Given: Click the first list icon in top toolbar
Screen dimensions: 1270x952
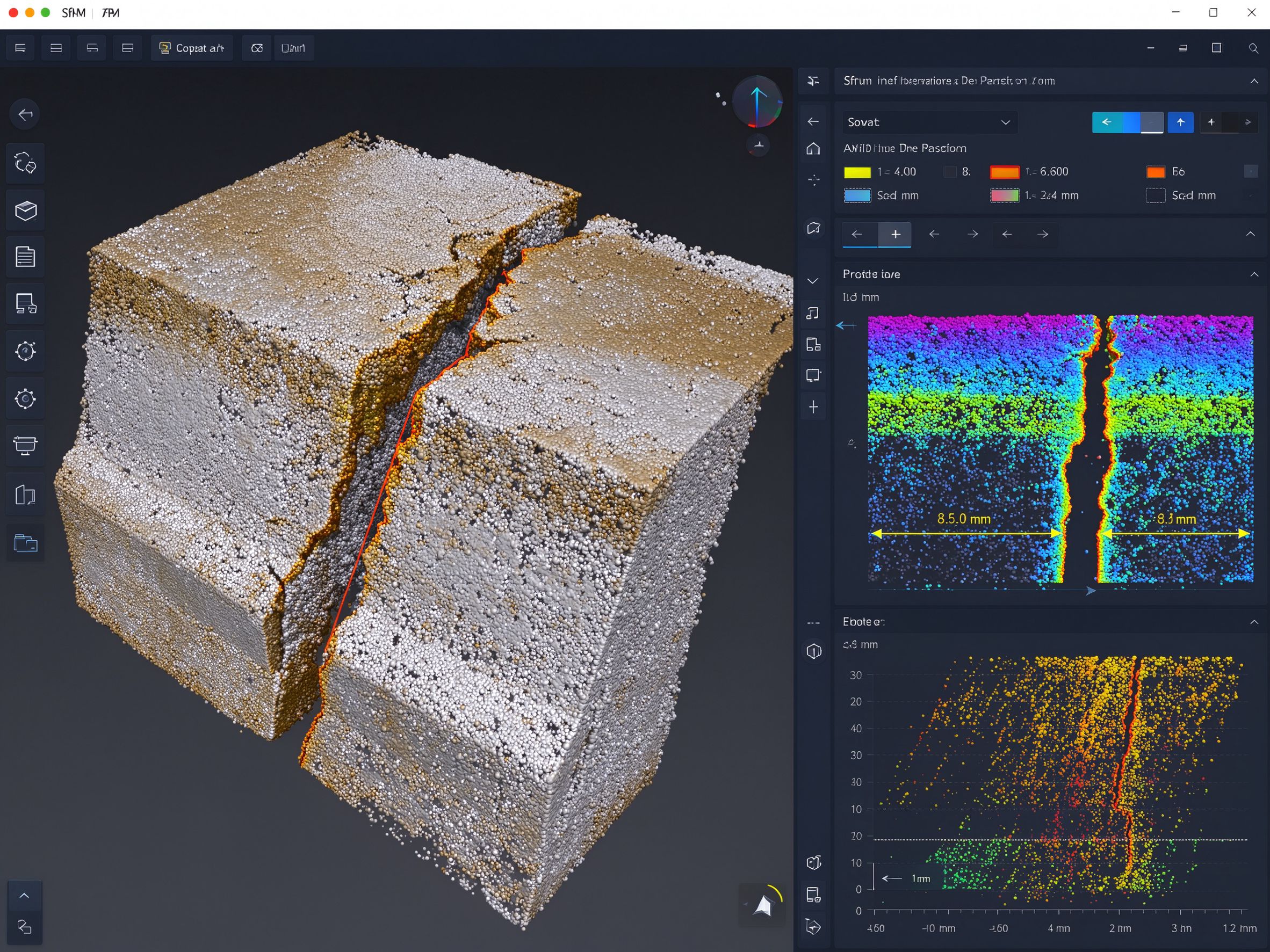Looking at the screenshot, I should [20, 48].
